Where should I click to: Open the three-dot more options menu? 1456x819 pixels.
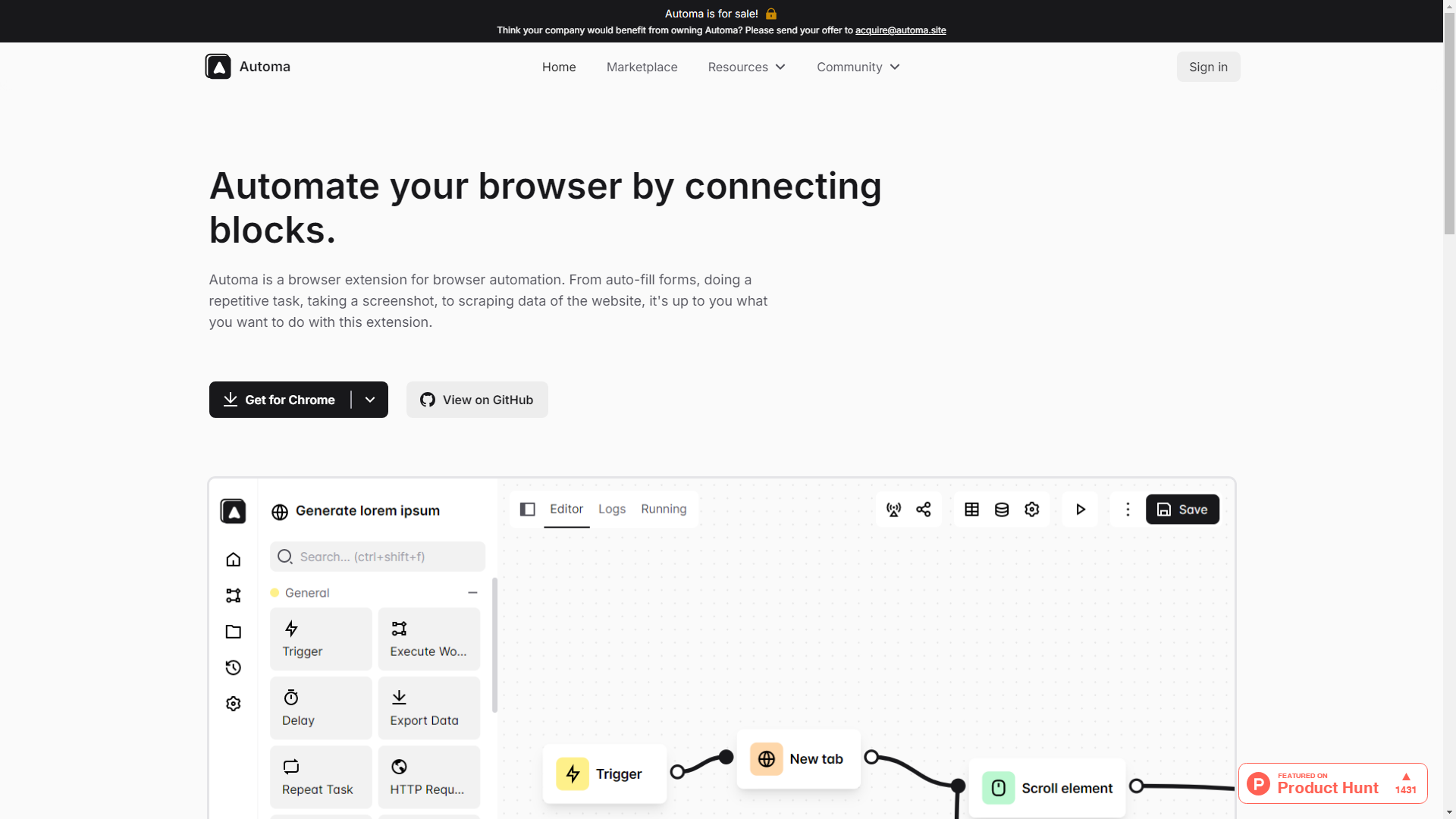[x=1128, y=510]
